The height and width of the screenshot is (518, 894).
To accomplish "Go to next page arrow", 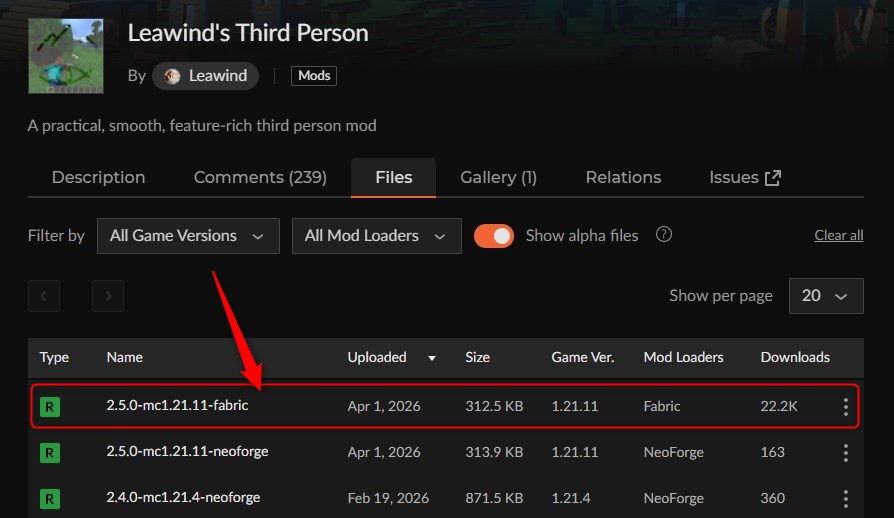I will (x=108, y=296).
